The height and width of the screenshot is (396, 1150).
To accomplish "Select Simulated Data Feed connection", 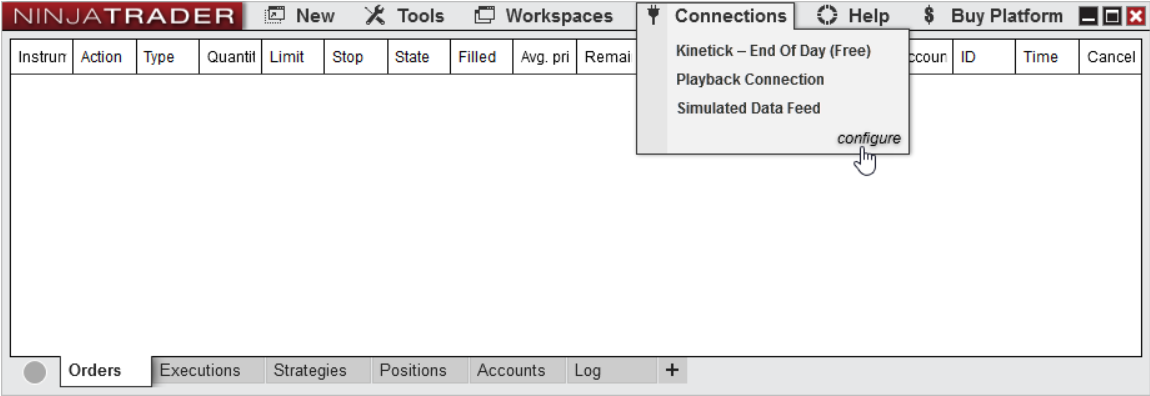I will pos(748,108).
